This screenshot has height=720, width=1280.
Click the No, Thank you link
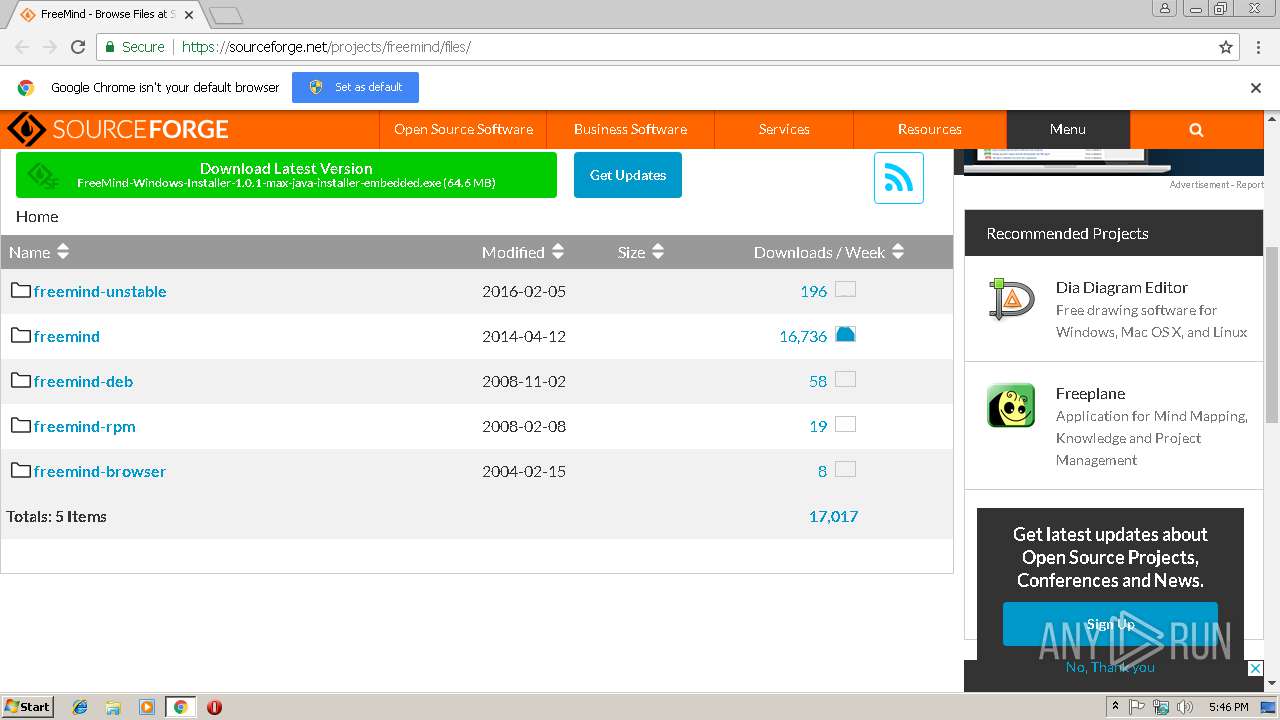tap(1110, 667)
